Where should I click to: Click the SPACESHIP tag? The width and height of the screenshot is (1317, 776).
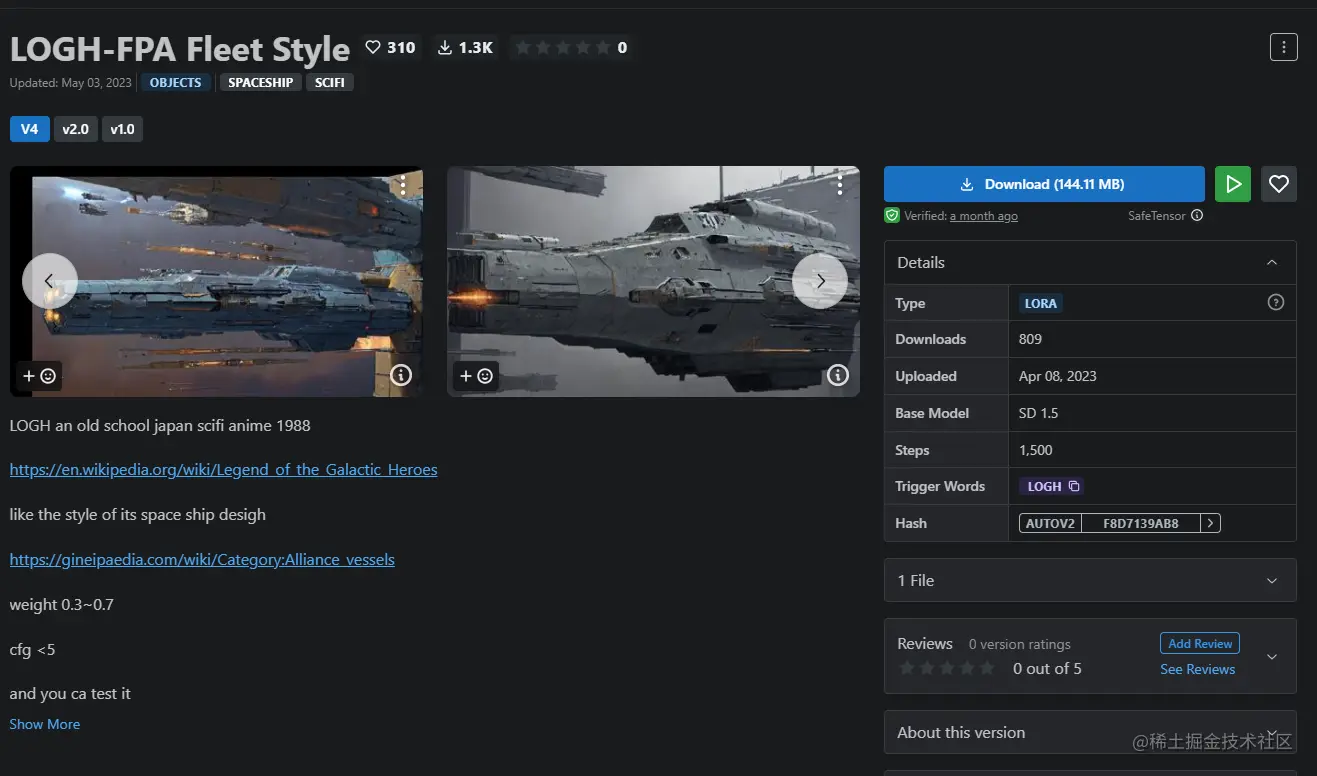coord(260,82)
